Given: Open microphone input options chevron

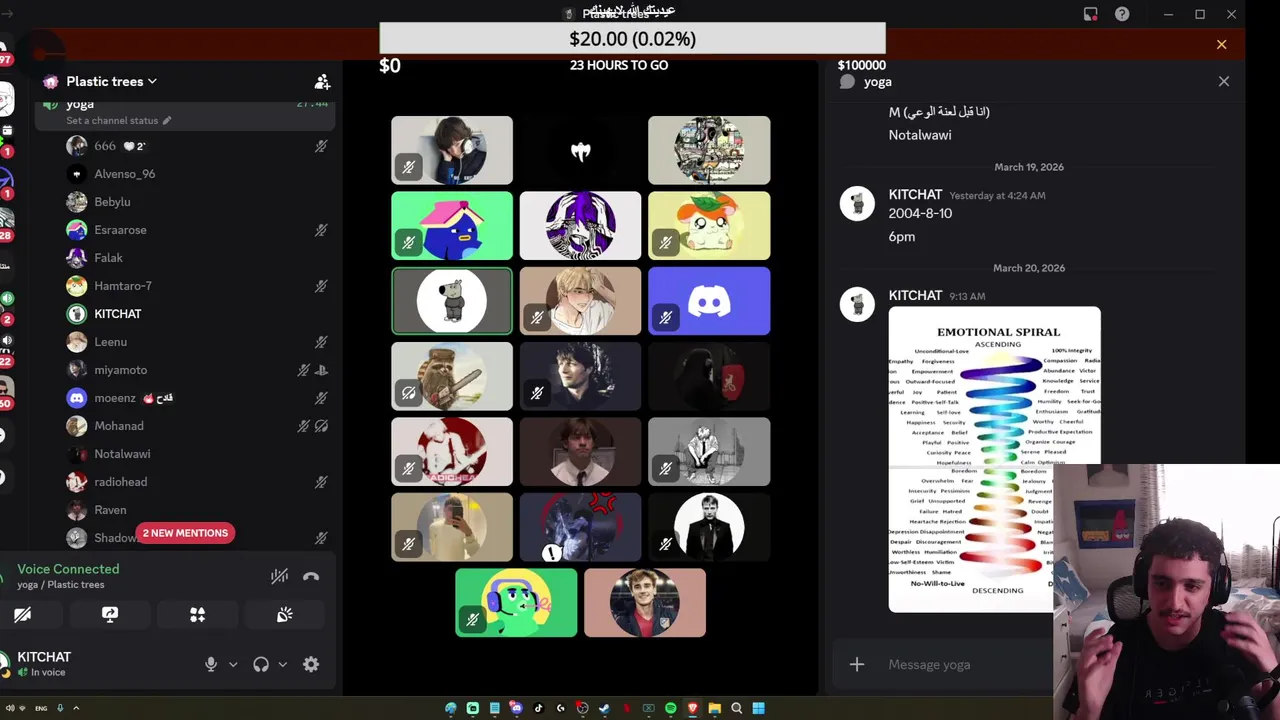Looking at the screenshot, I should click(233, 664).
